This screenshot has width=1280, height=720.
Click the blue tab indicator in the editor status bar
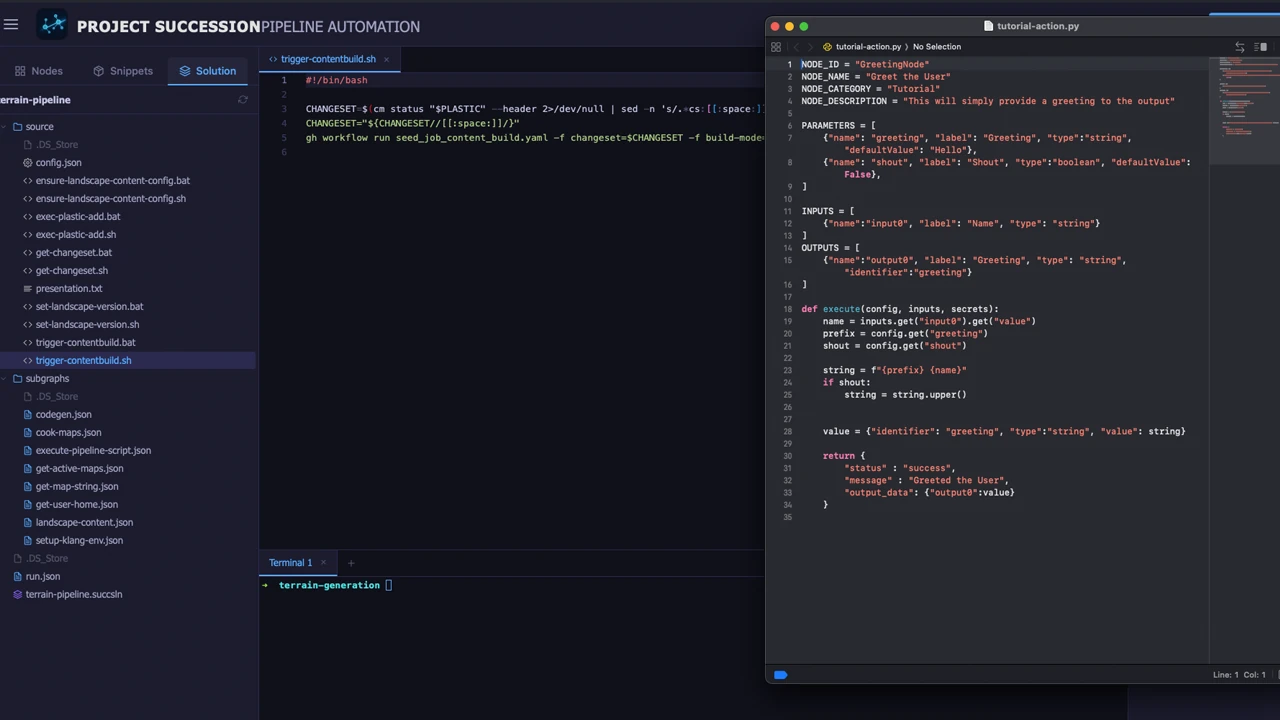click(780, 675)
